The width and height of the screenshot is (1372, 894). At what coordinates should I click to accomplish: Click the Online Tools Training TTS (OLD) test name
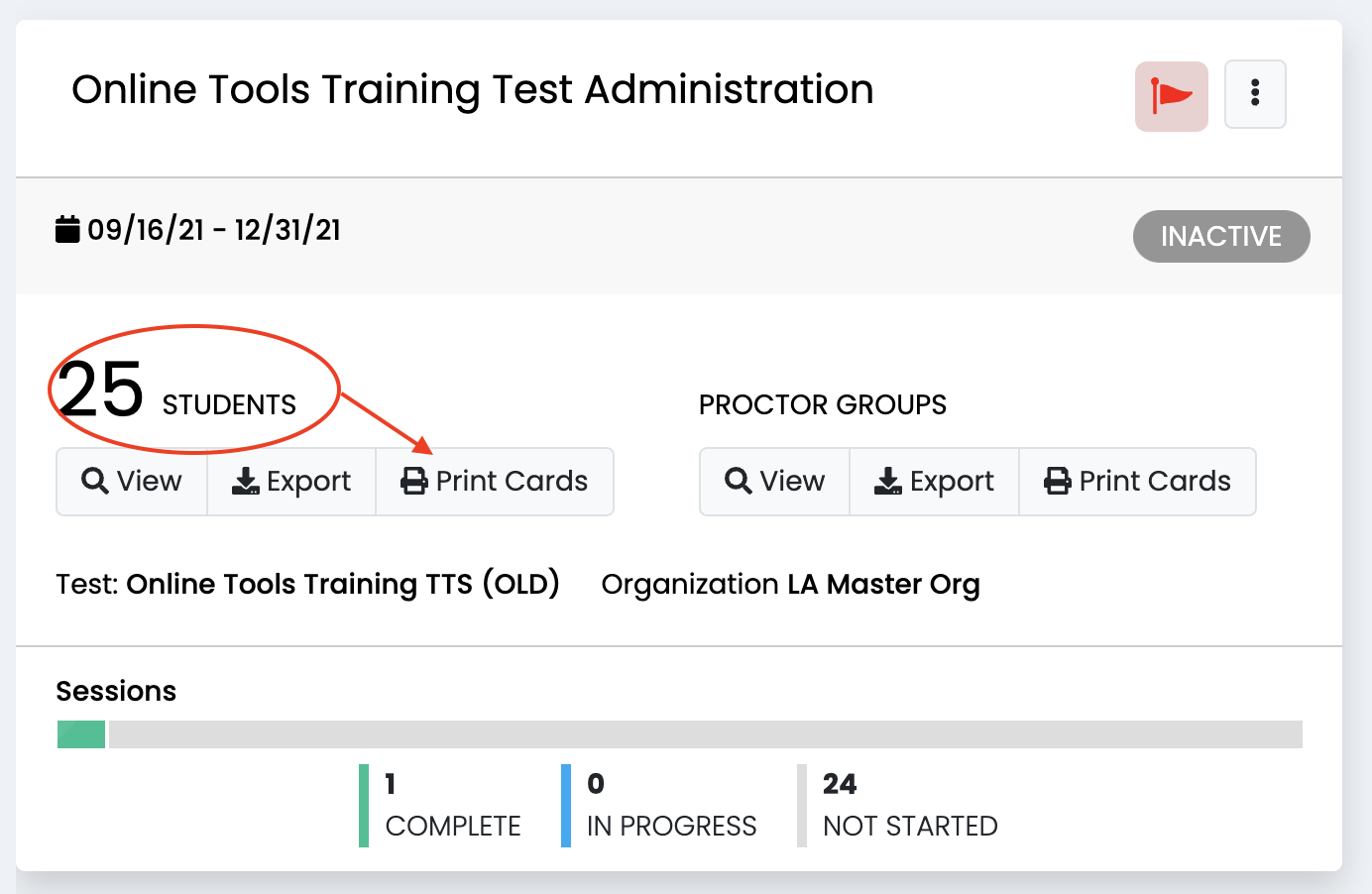343,584
